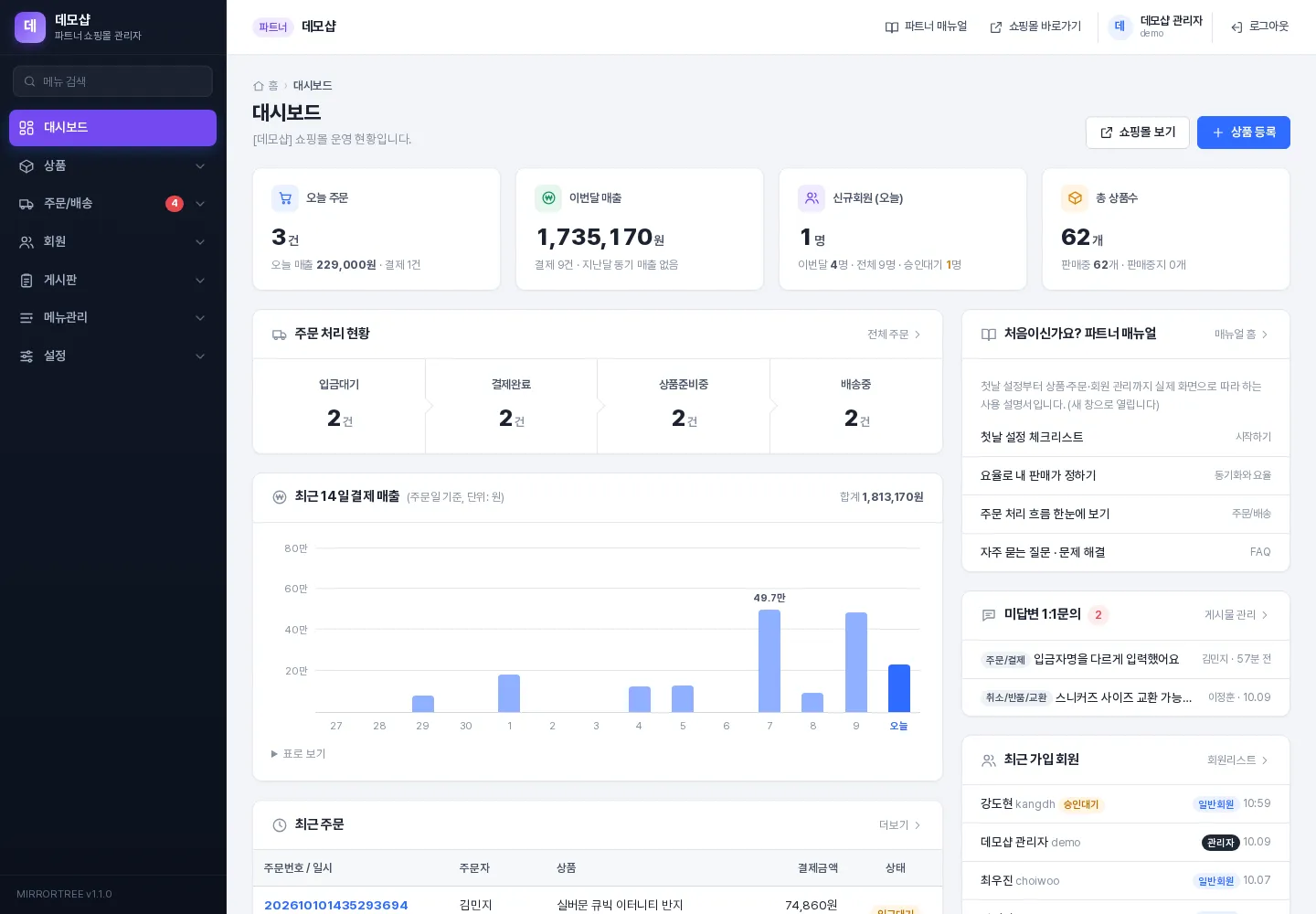Click the 승인대기 tag on 강도현

pos(1081,805)
